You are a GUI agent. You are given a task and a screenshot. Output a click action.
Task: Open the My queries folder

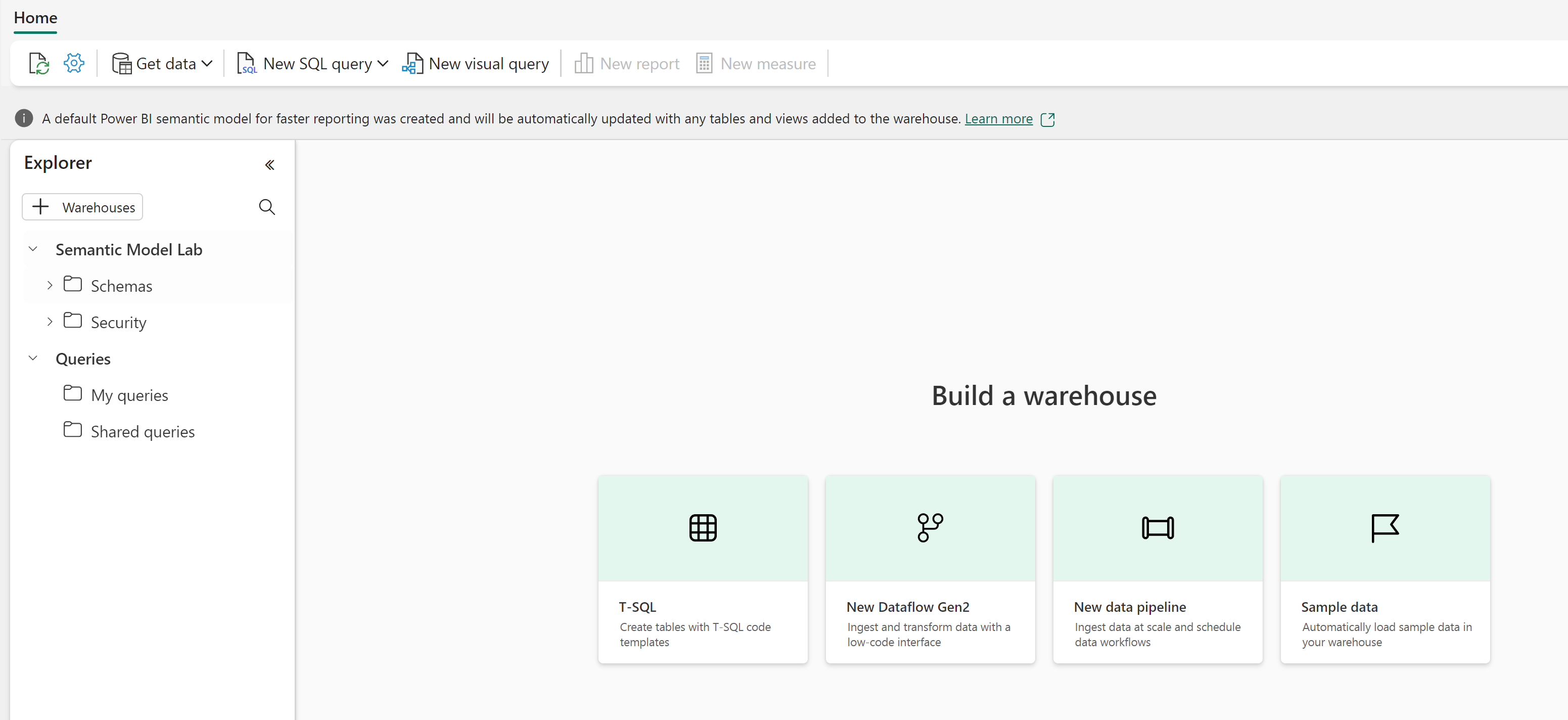(128, 394)
